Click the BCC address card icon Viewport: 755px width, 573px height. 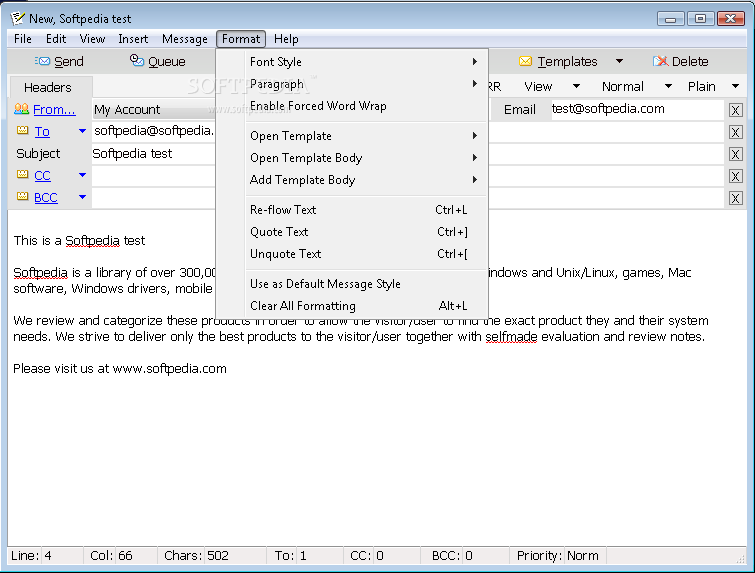coord(23,196)
